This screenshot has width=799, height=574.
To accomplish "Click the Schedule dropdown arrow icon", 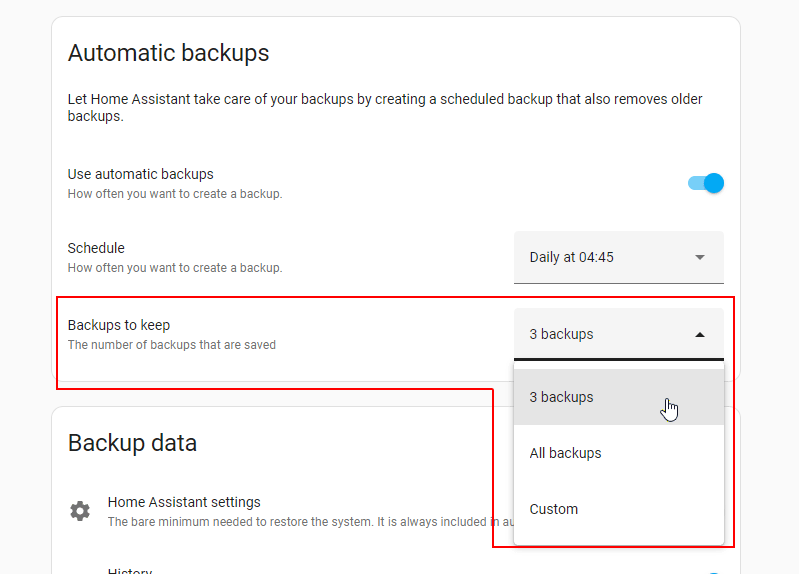I will pyautogui.click(x=700, y=257).
